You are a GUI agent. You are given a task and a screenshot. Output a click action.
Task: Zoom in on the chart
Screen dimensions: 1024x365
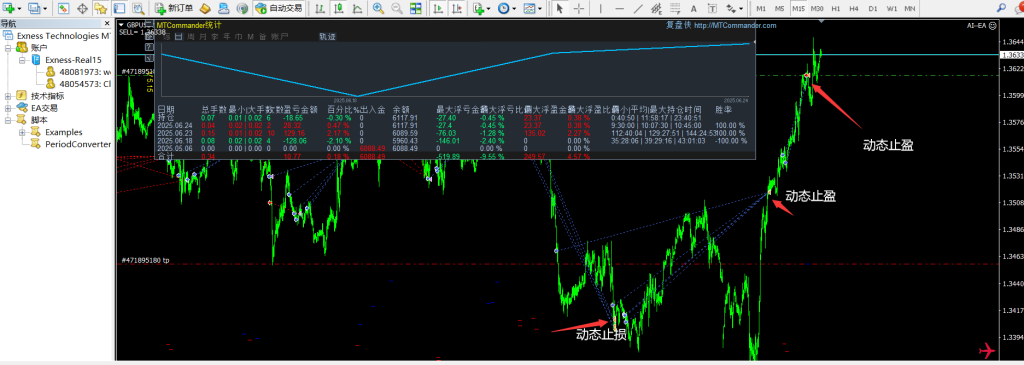click(378, 8)
